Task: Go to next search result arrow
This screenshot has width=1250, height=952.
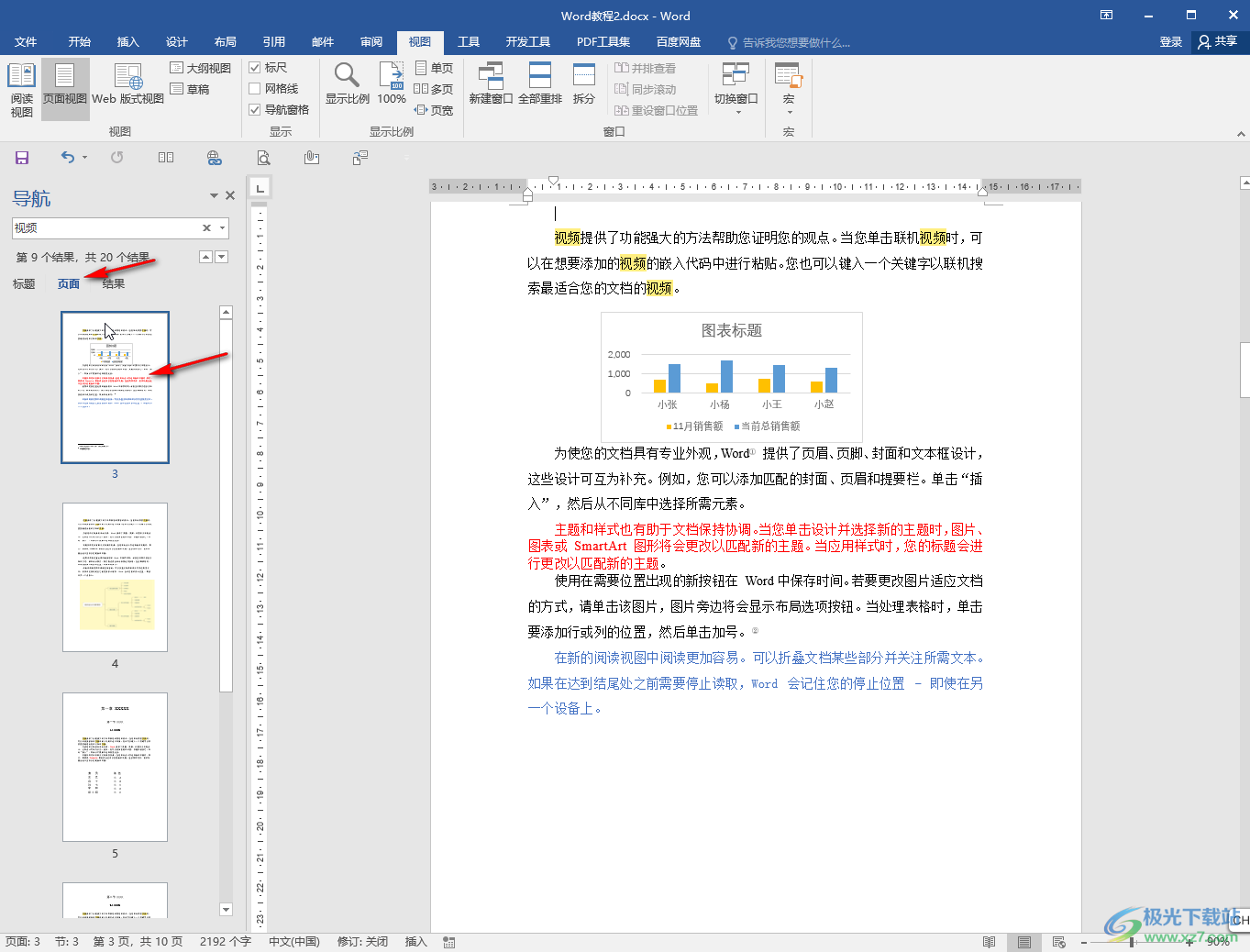Action: point(222,258)
